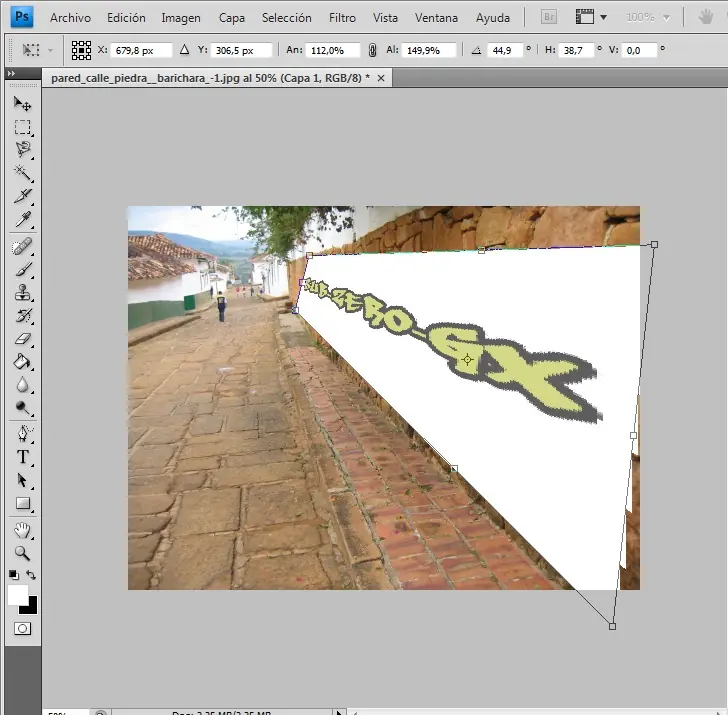Open the Ventana menu
Image resolution: width=728 pixels, height=715 pixels.
coord(436,18)
